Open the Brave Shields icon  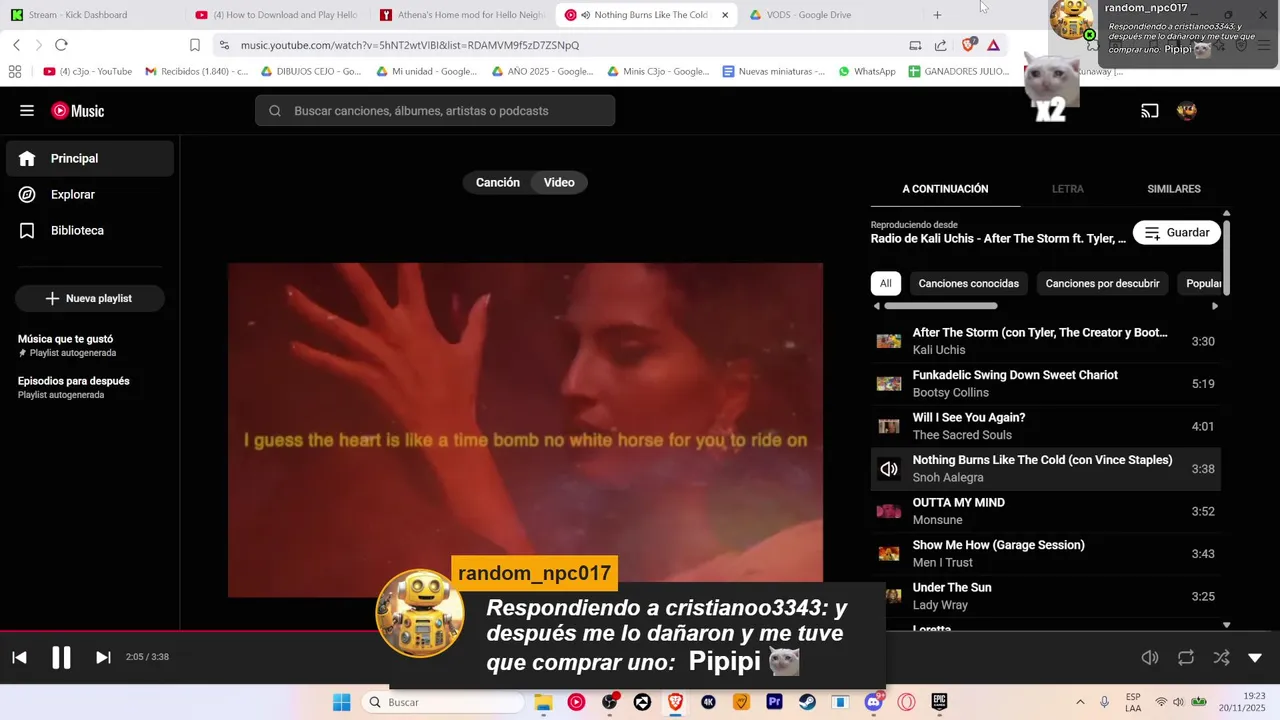968,45
